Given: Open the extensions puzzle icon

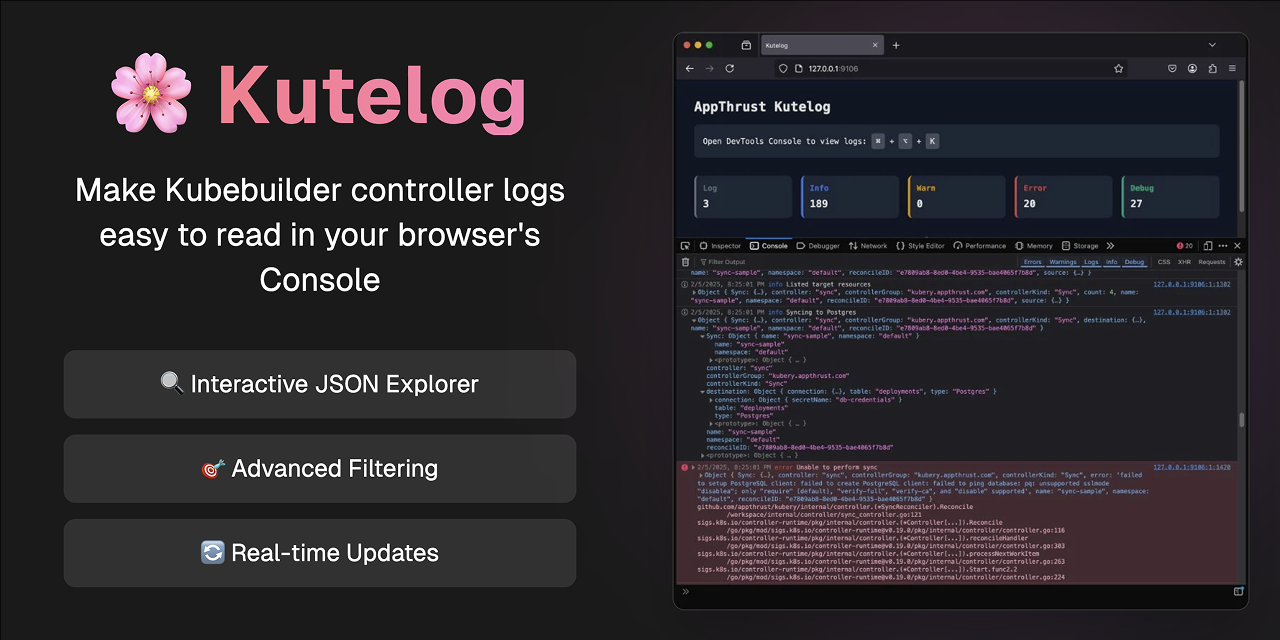Looking at the screenshot, I should [x=1213, y=68].
